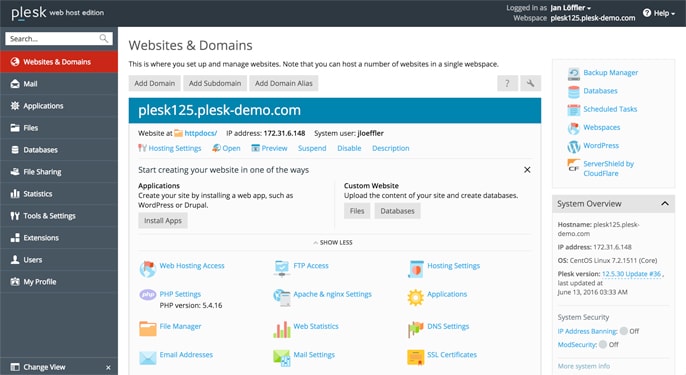Click the More system info link
This screenshot has width=686, height=375.
pyautogui.click(x=584, y=366)
